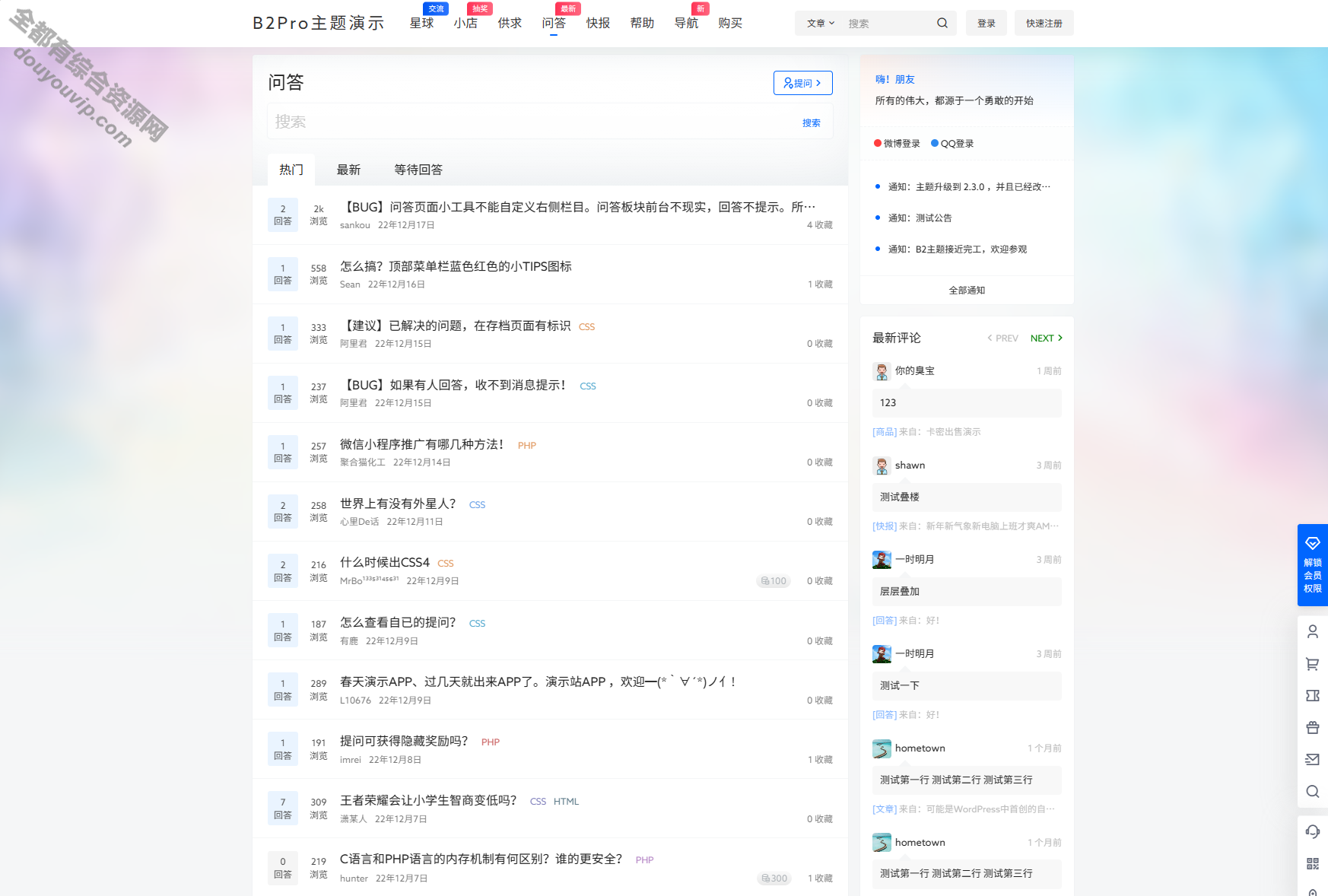The height and width of the screenshot is (896, 1328).
Task: Click avatar of 你的臭宝 in latest comments
Action: coord(882,371)
